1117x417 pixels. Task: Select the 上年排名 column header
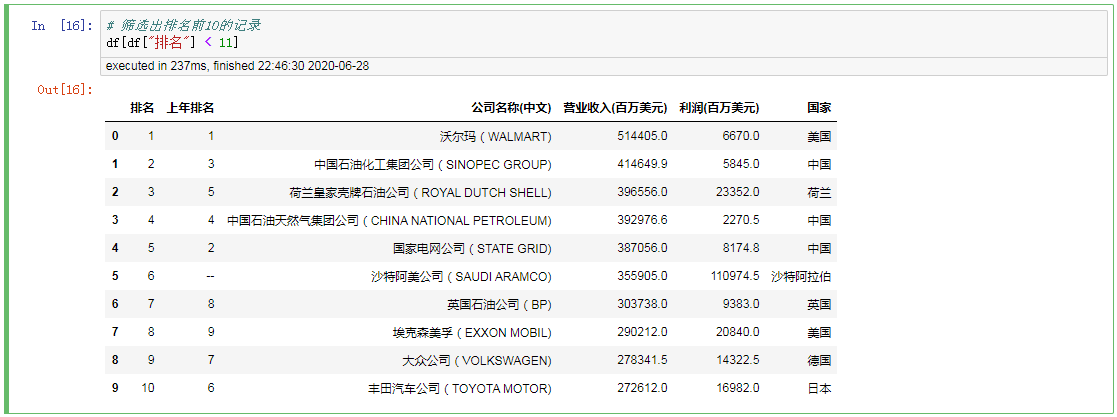click(x=190, y=108)
